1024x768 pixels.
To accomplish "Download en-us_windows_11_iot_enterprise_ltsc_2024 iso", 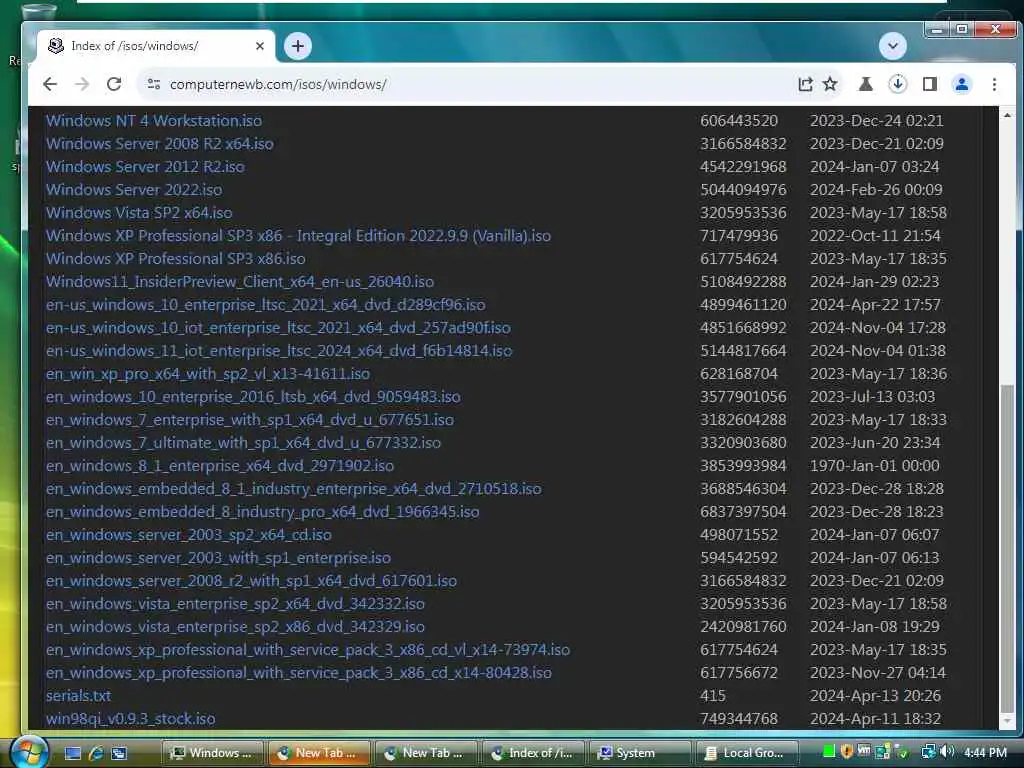I will click(x=279, y=351).
